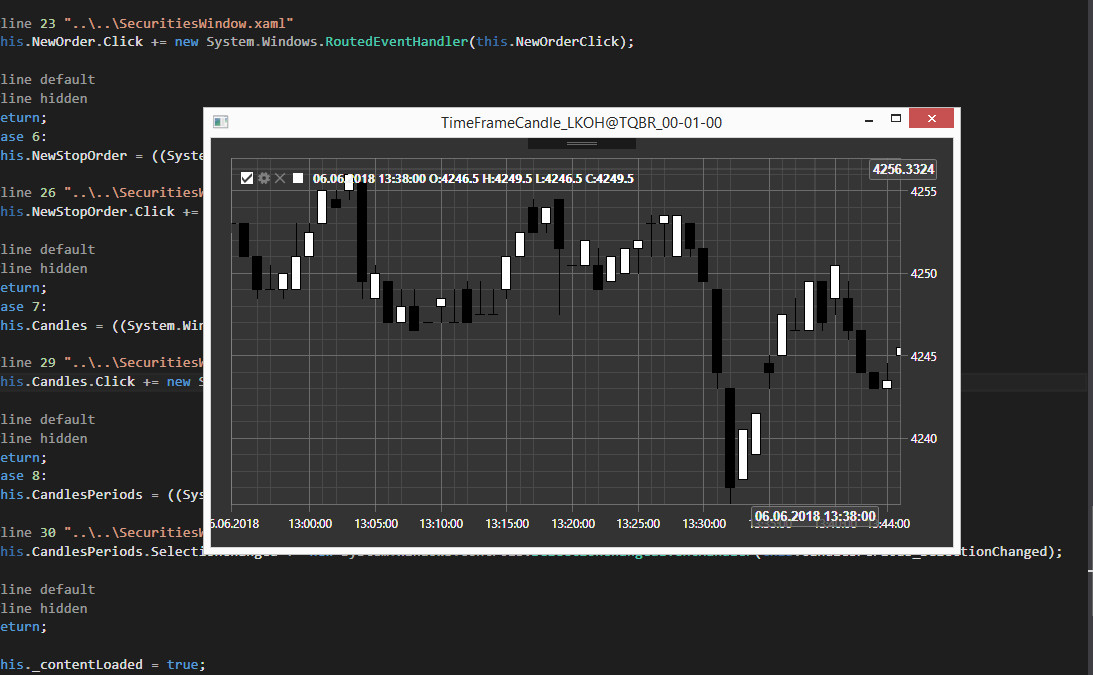The image size is (1093, 675).
Task: Click the 4250 label on price axis
Action: [x=923, y=274]
